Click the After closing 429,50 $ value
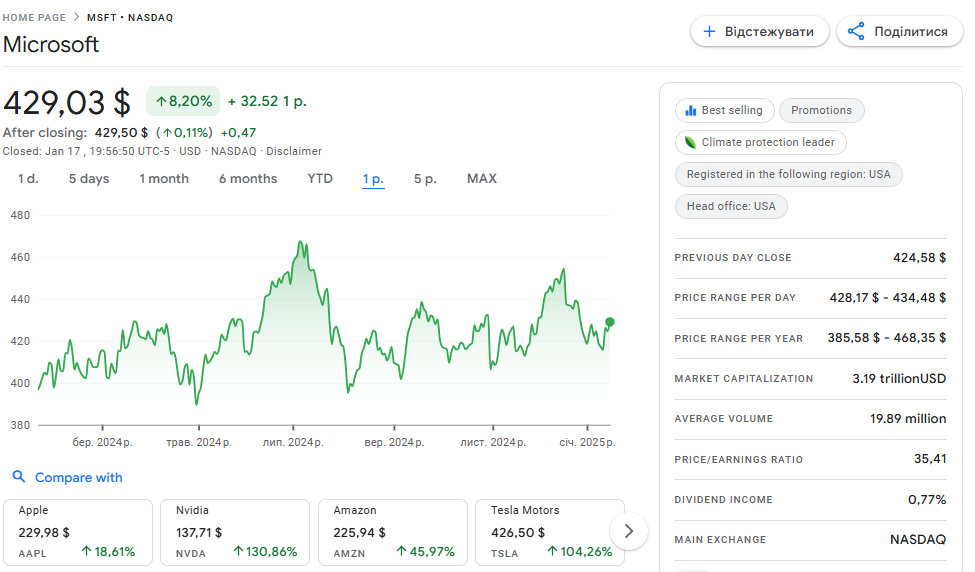975x572 pixels. [121, 132]
